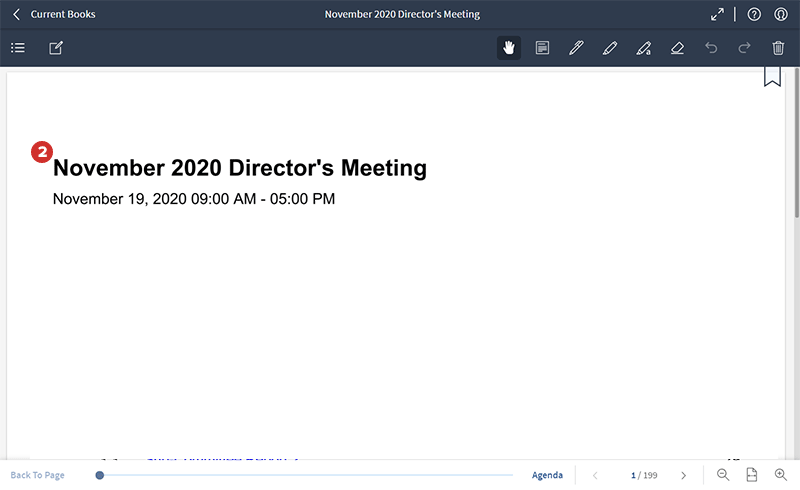Open the help question mark
The height and width of the screenshot is (490, 800).
point(755,15)
